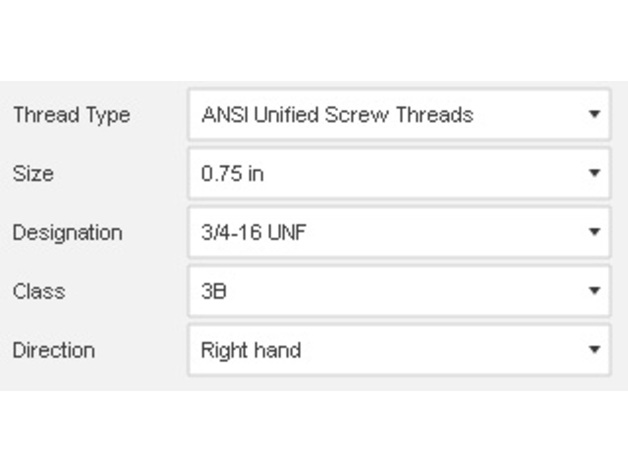Click the Class label

[38, 292]
